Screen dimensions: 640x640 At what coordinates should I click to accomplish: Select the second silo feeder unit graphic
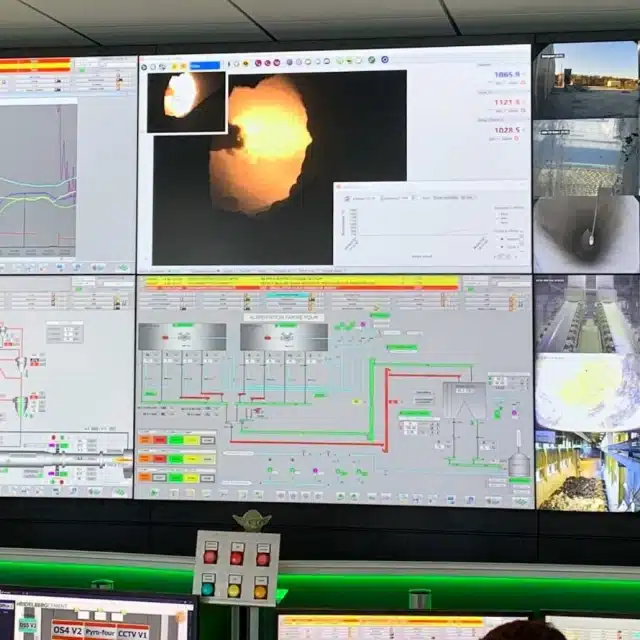pos(284,337)
